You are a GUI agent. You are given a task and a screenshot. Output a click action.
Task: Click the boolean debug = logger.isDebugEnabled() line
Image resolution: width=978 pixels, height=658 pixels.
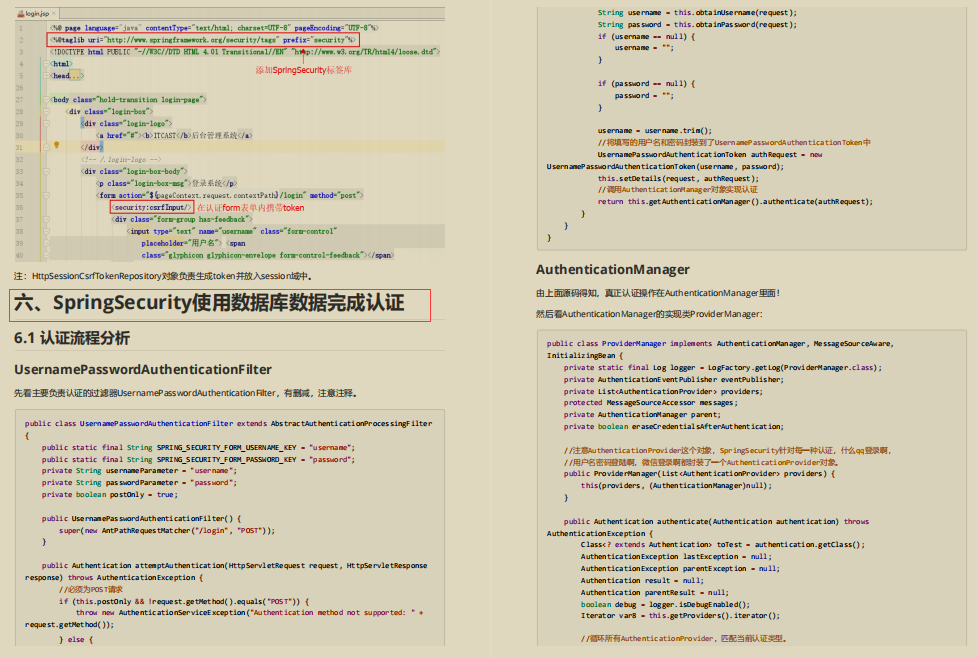point(666,604)
